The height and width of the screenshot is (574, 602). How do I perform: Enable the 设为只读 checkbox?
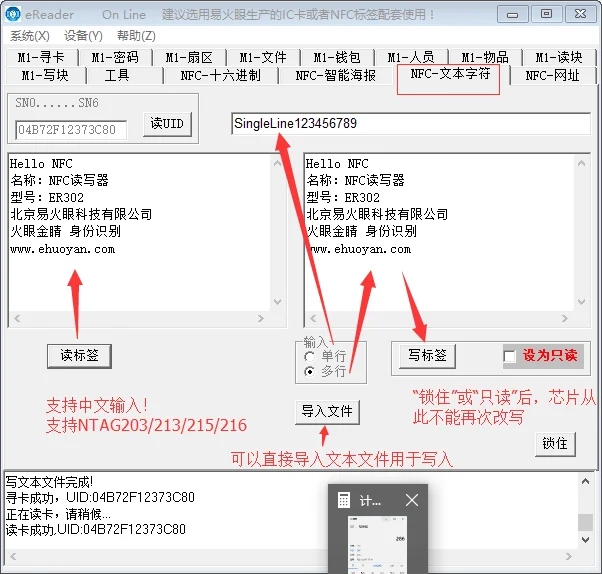510,356
